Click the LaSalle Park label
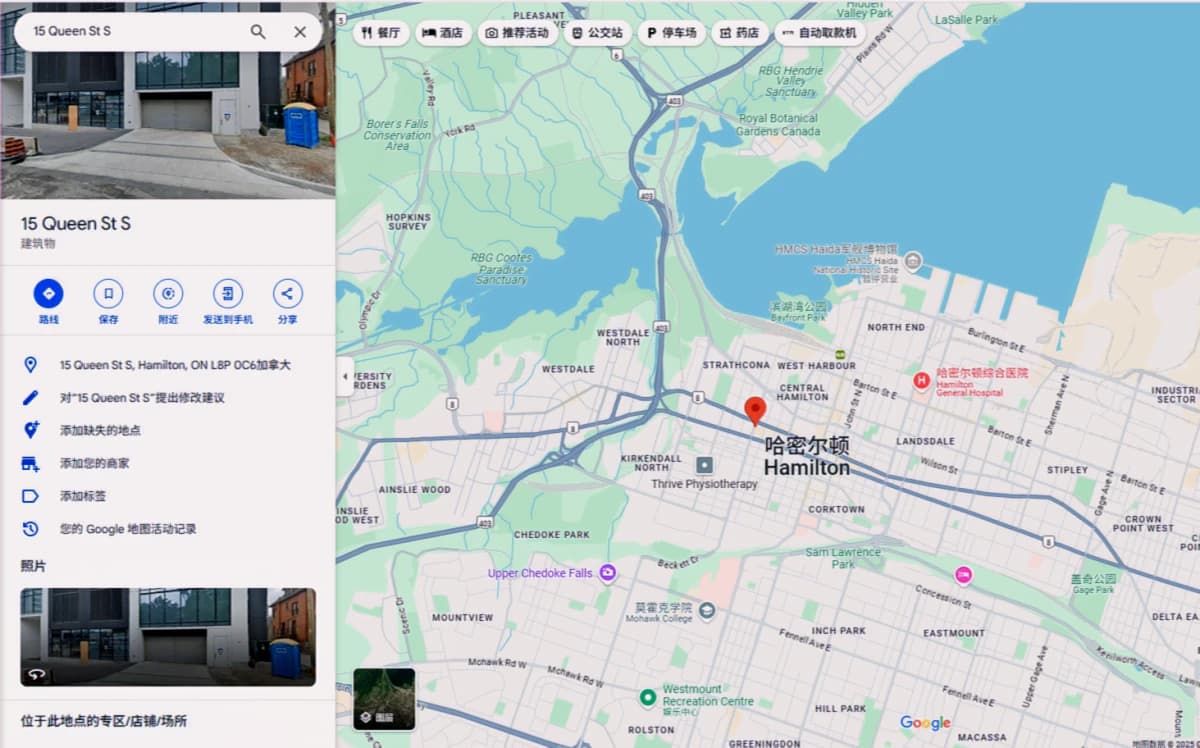 [x=966, y=20]
